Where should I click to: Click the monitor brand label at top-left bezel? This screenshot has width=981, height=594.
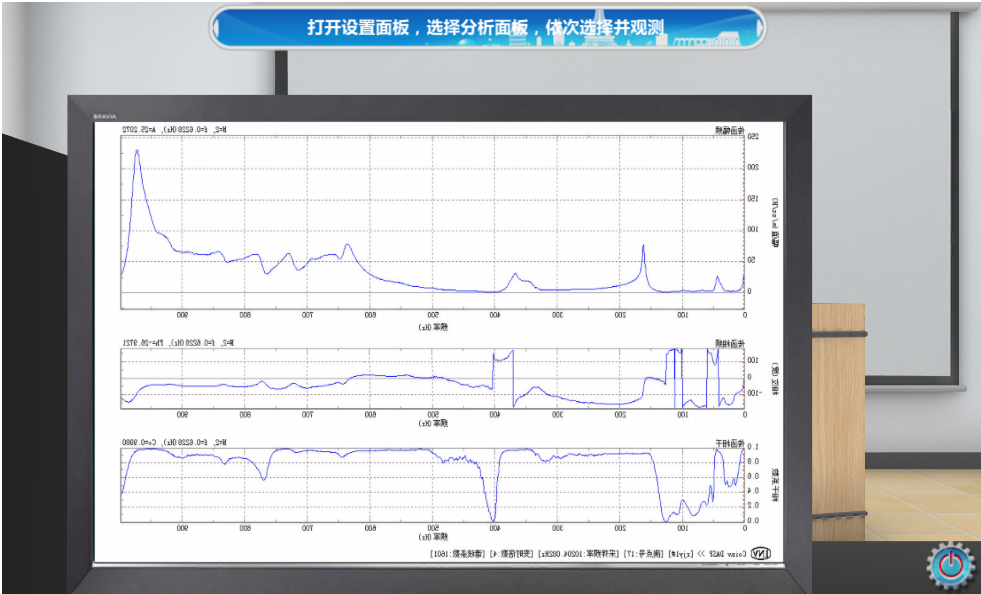[105, 117]
